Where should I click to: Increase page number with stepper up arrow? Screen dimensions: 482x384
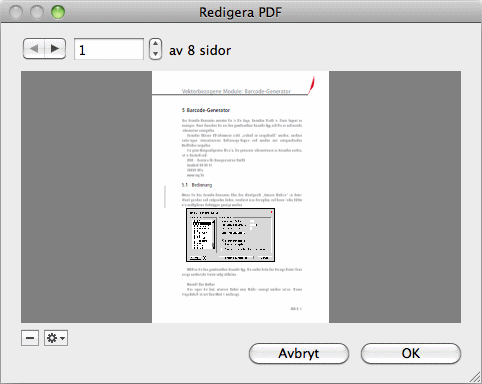155,44
